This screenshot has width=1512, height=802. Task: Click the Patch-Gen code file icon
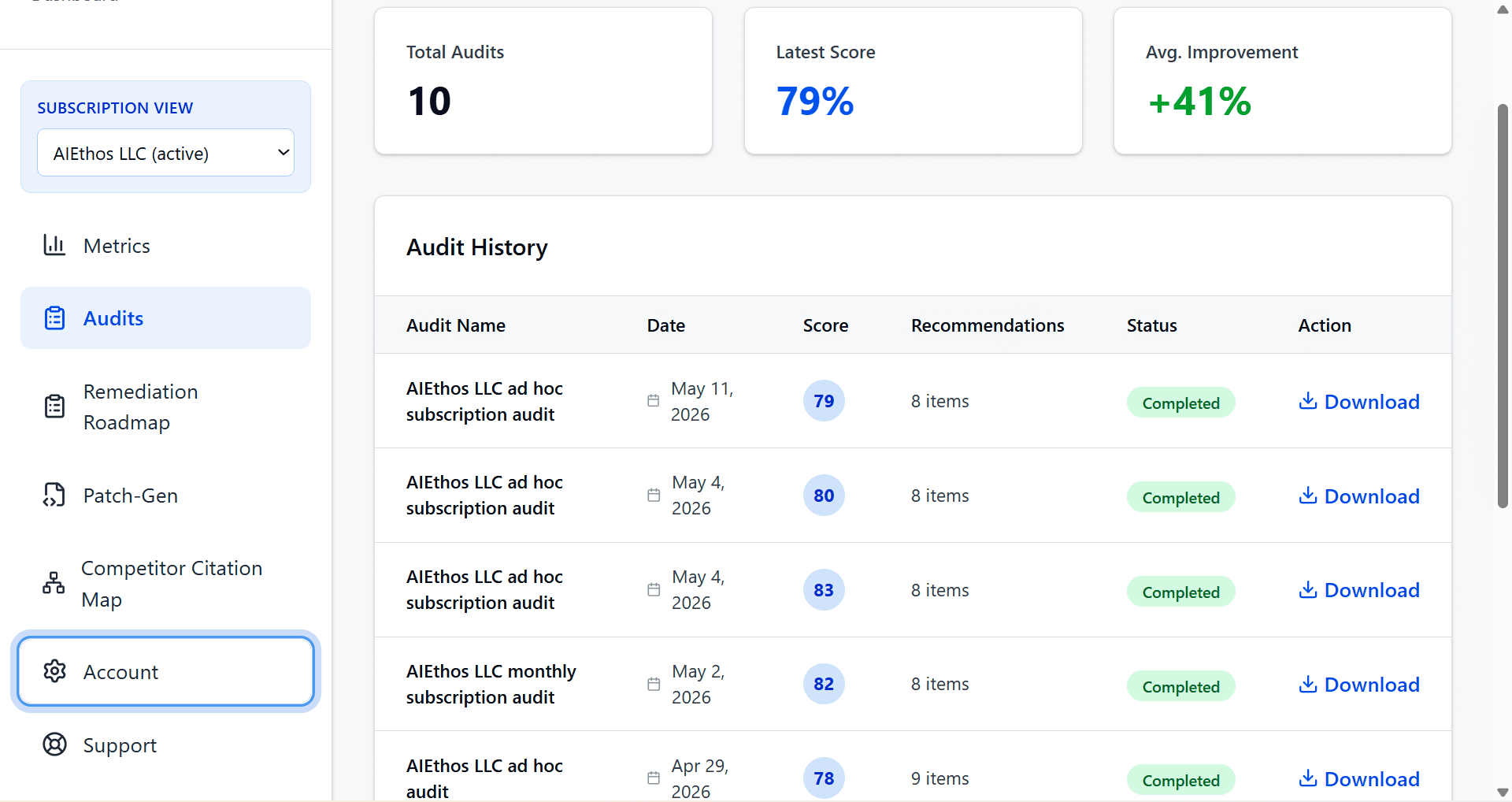[54, 495]
